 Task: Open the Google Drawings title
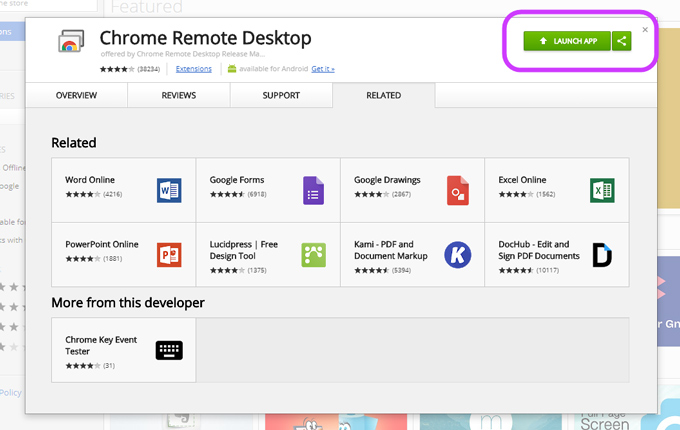pos(387,180)
